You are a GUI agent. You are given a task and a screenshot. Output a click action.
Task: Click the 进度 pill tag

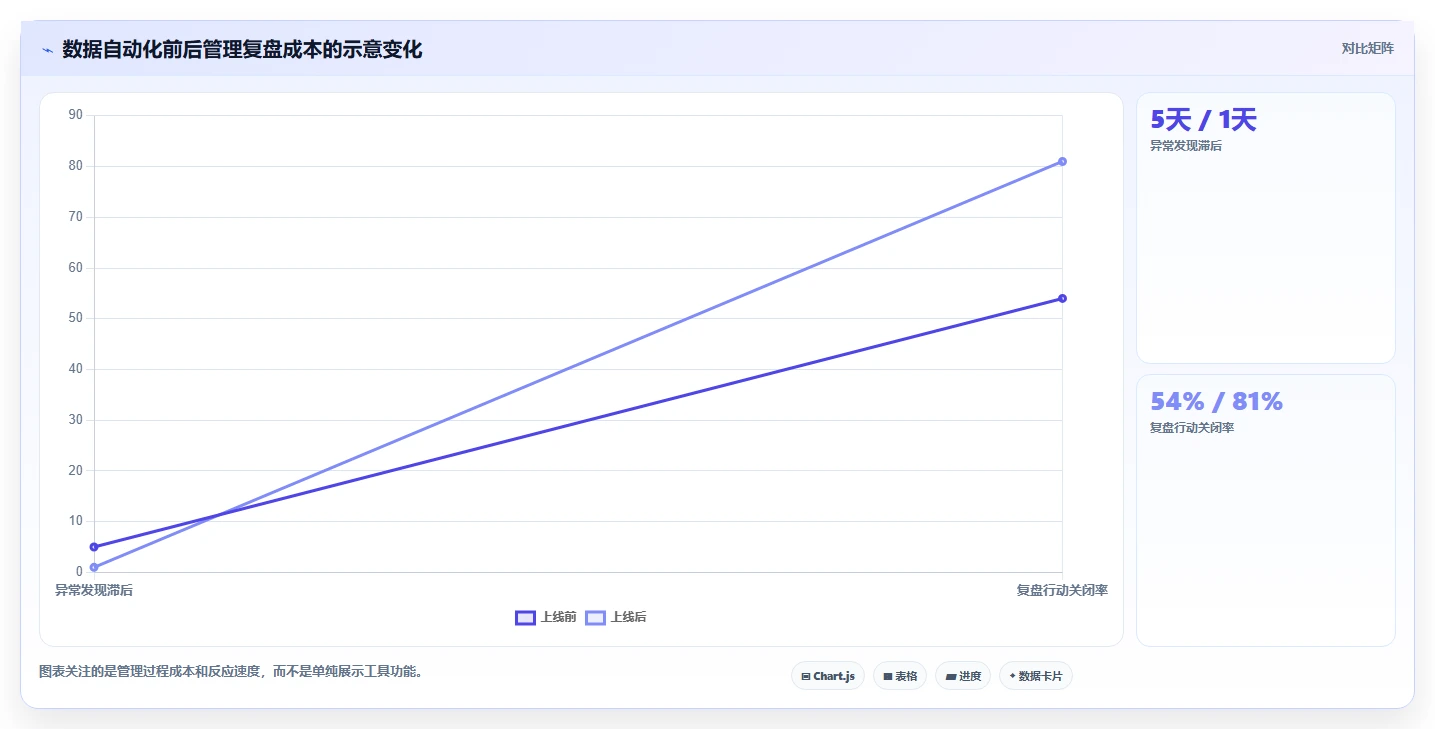tap(963, 676)
